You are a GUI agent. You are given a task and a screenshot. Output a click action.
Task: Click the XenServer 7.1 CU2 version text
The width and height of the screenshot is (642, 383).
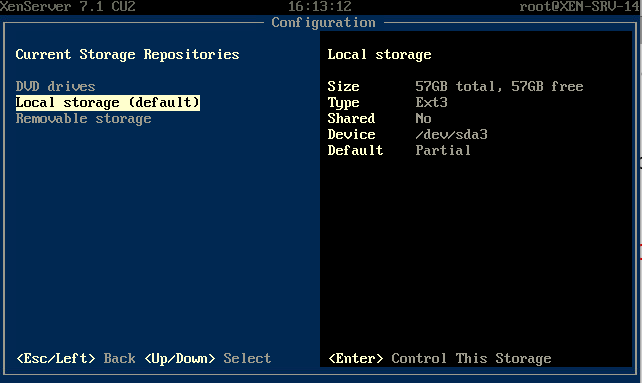click(68, 7)
